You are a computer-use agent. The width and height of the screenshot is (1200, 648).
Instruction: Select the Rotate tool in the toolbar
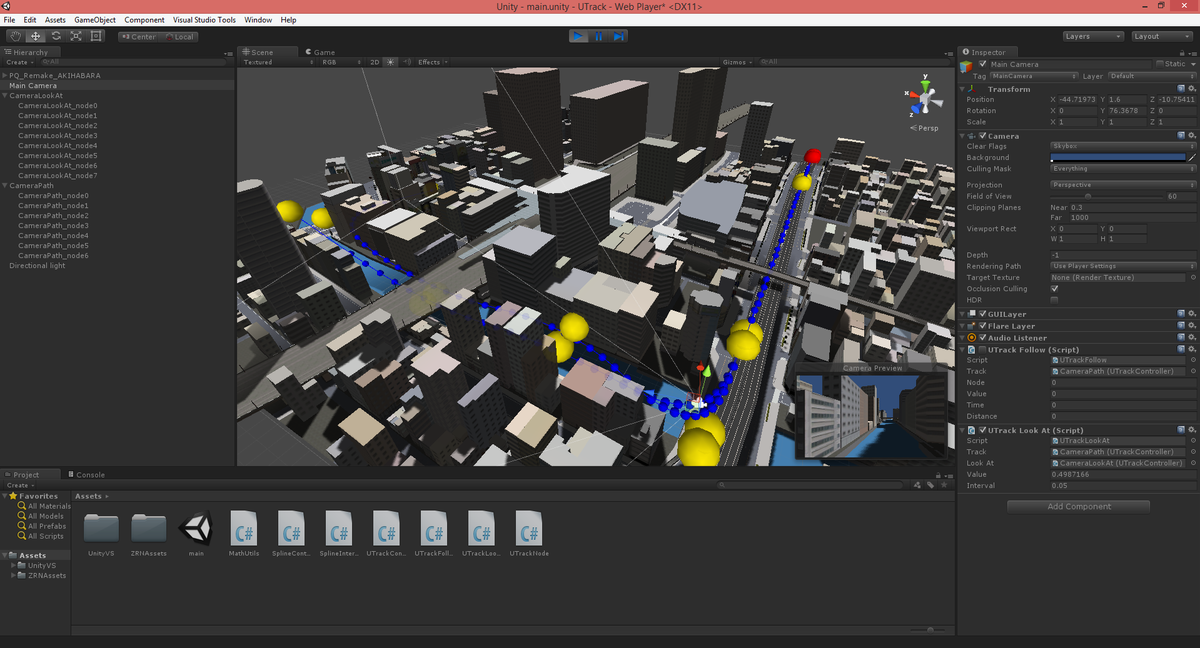click(x=56, y=36)
